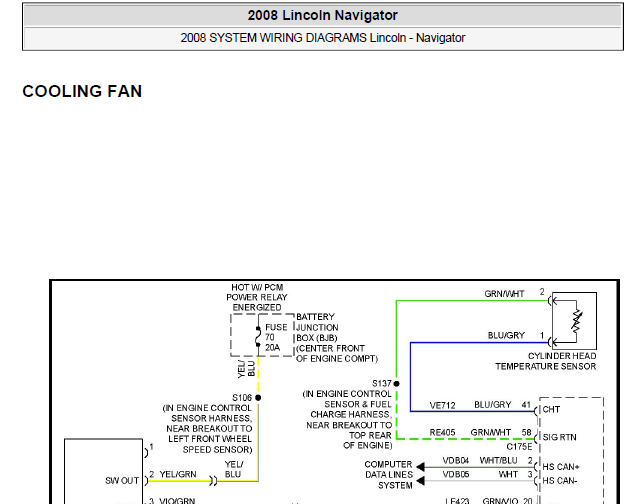
Task: Click the '2008 Lincoln Navigator' title header
Action: tap(322, 15)
